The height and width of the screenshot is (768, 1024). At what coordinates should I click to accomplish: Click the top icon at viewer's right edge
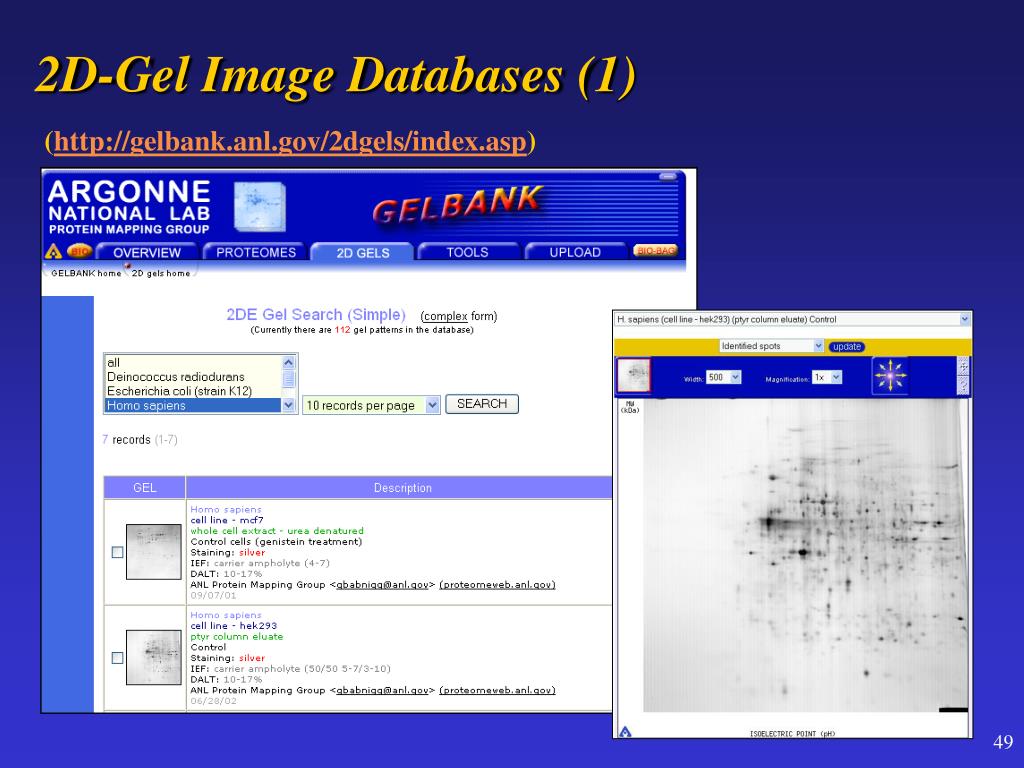click(964, 366)
